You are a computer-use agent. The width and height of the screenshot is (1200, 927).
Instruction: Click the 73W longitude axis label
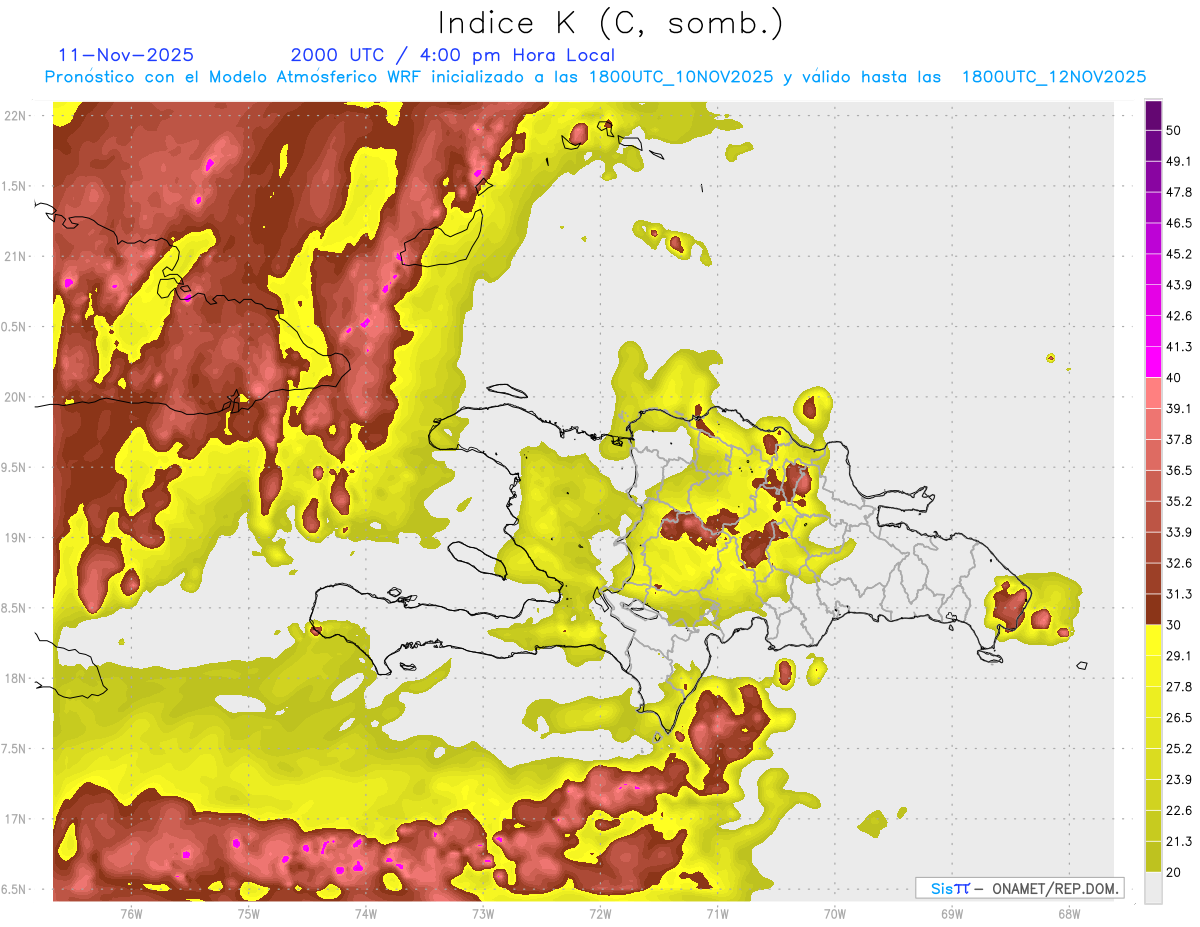click(x=482, y=912)
